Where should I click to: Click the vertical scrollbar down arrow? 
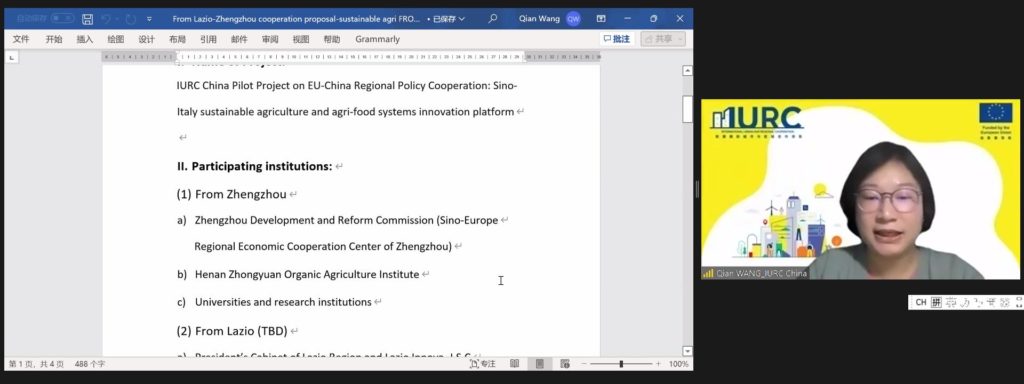pos(687,351)
